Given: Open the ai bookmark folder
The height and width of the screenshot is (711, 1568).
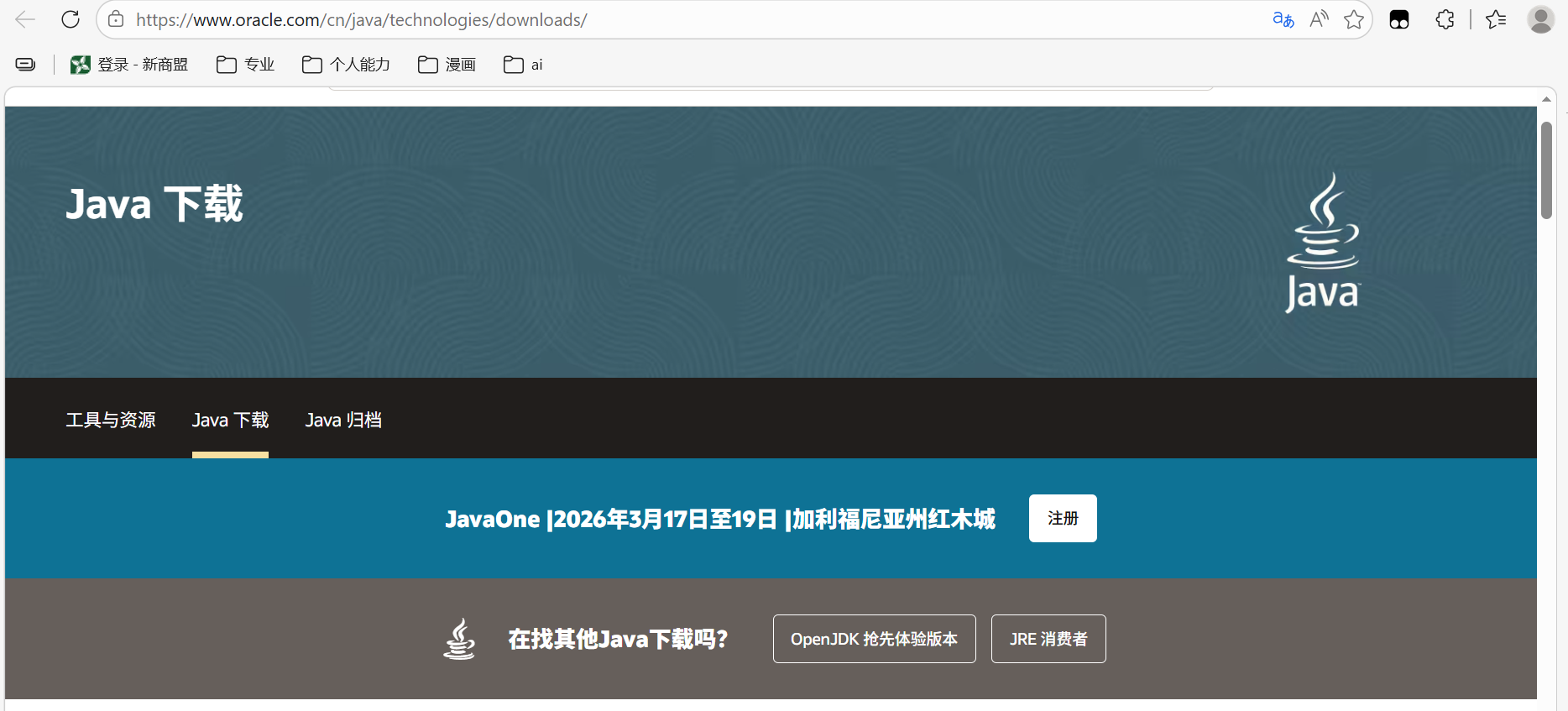Looking at the screenshot, I should (x=523, y=65).
